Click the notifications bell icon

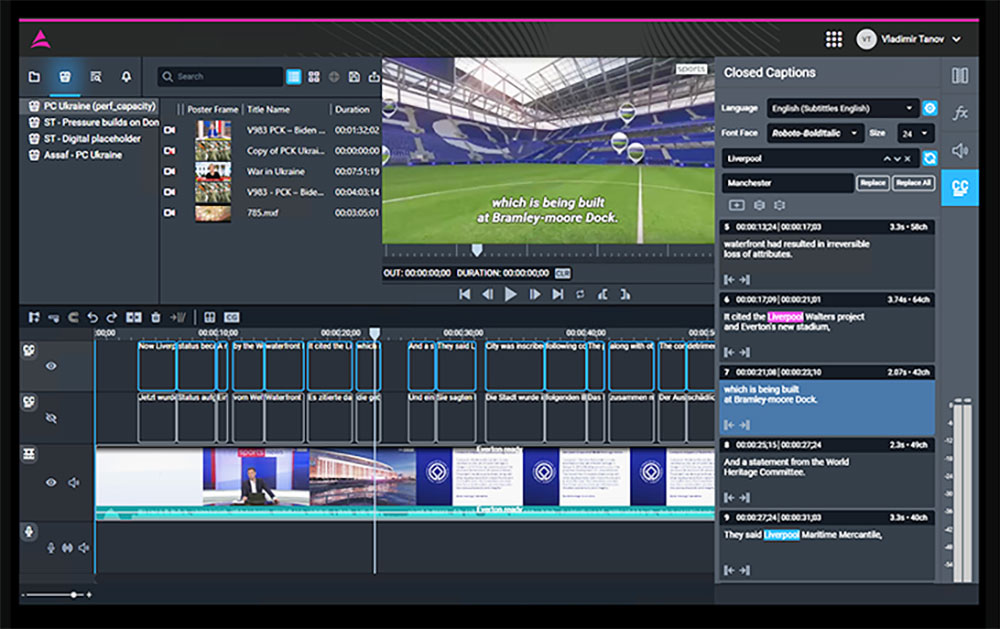pos(126,76)
